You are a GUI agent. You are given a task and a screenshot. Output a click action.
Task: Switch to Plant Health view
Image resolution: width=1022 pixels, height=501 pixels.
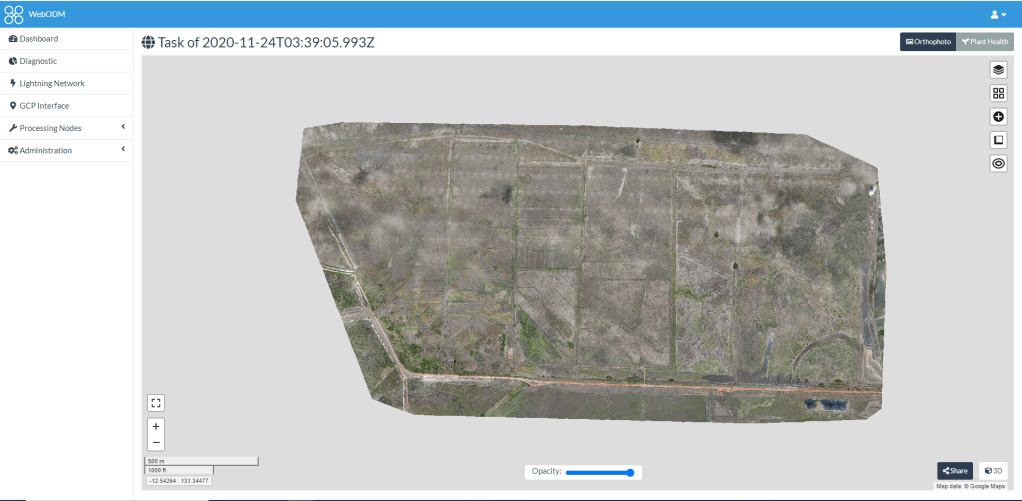[x=984, y=42]
